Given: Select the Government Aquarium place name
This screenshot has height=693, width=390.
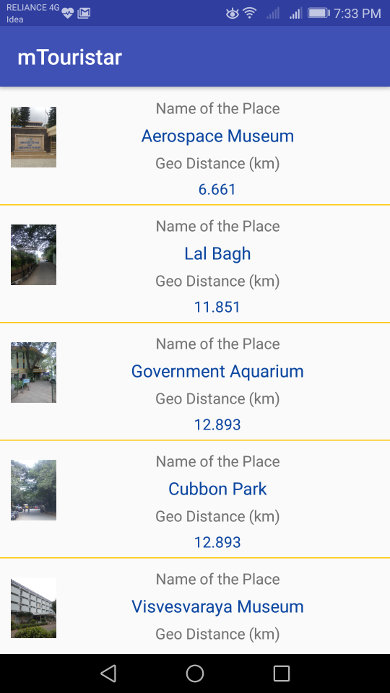Looking at the screenshot, I should click(218, 371).
